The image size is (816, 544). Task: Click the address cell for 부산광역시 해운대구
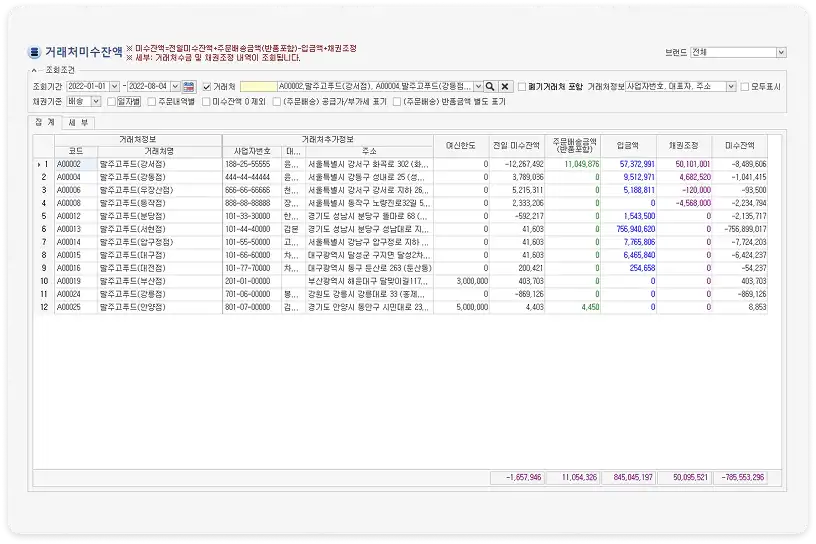369,282
